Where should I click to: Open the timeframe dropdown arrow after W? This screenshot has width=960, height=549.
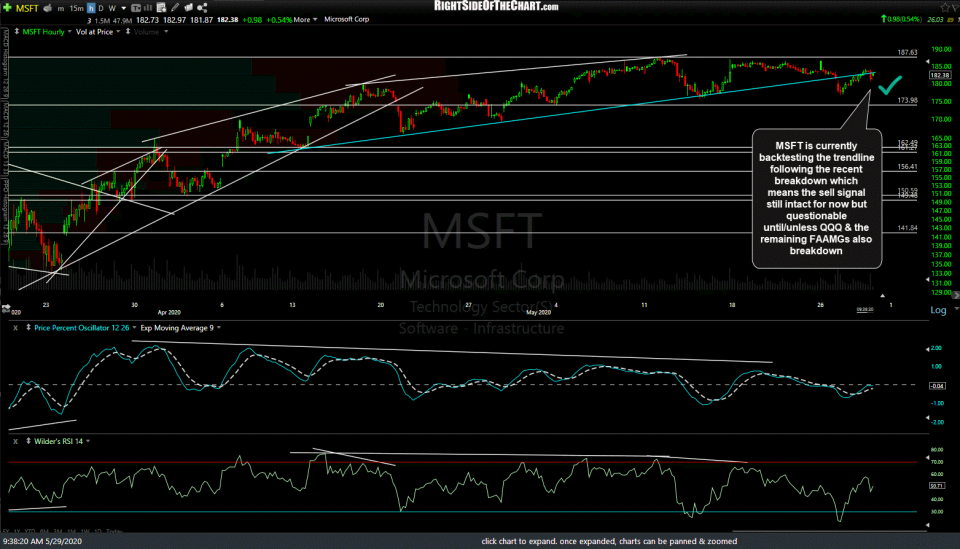(123, 9)
